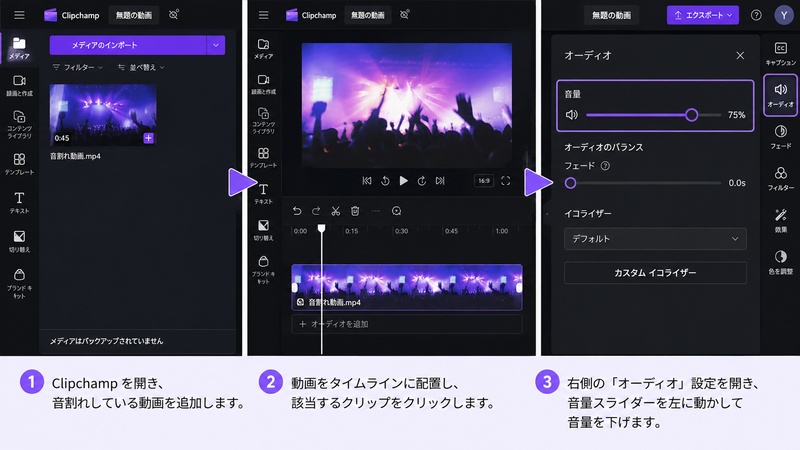Open エクスポート dropdown button
The width and height of the screenshot is (800, 450).
(x=703, y=15)
